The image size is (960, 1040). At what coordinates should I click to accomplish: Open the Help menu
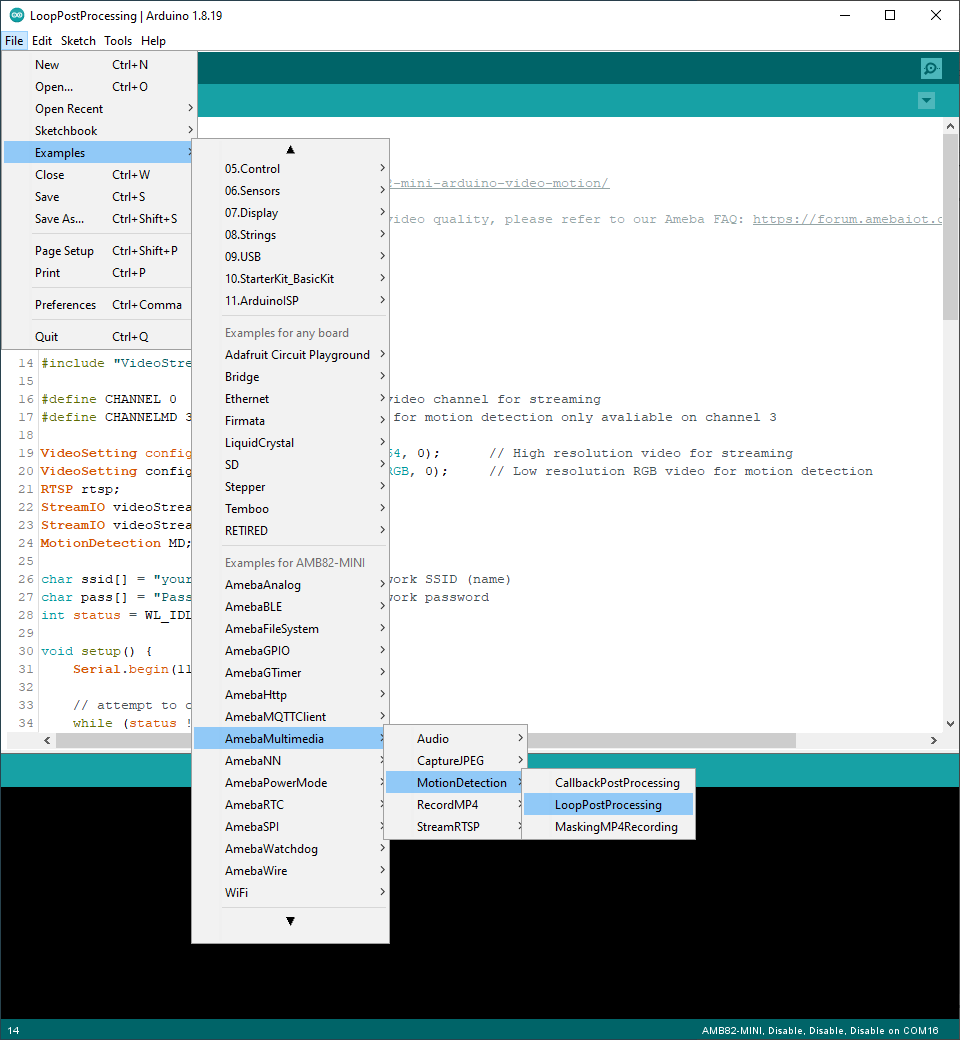click(153, 40)
